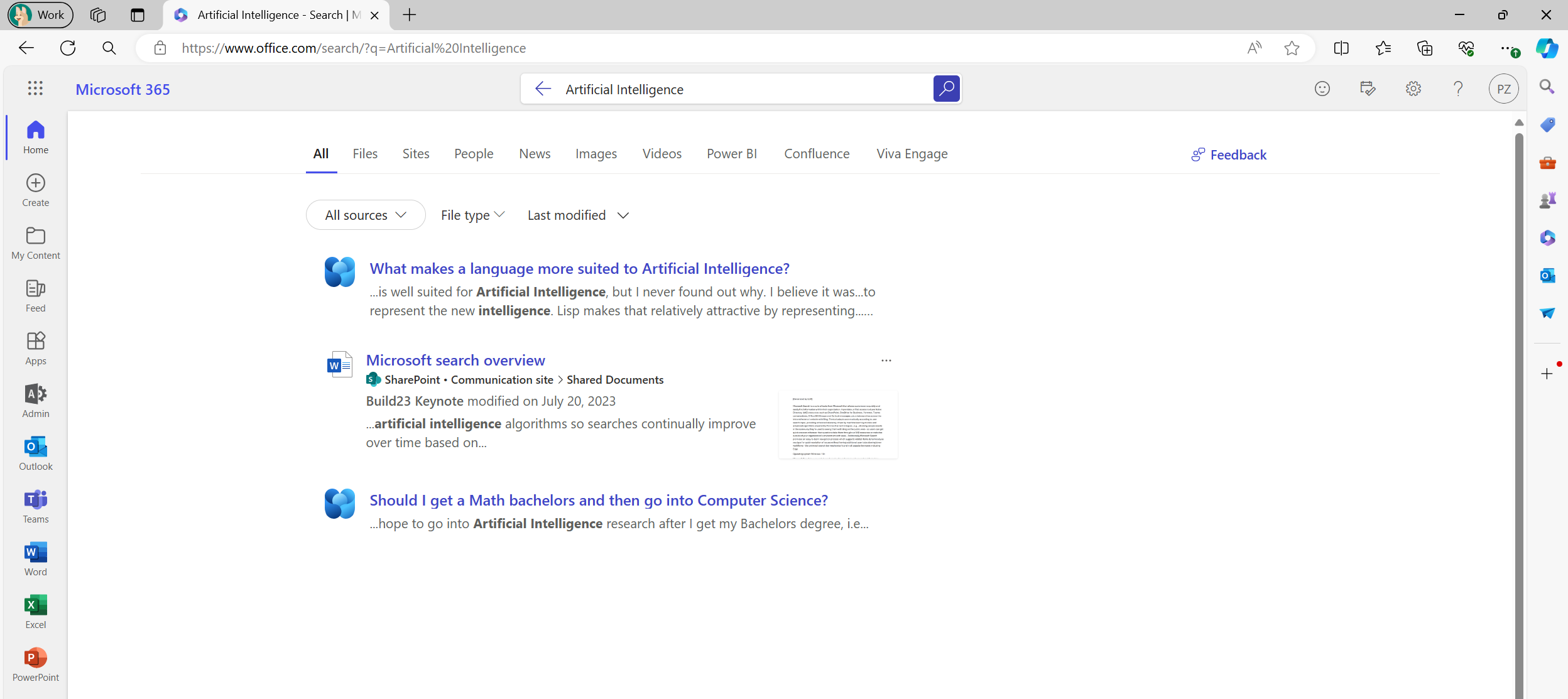This screenshot has height=699, width=1568.
Task: Open the Microsoft 365 app launcher grid
Action: (35, 89)
